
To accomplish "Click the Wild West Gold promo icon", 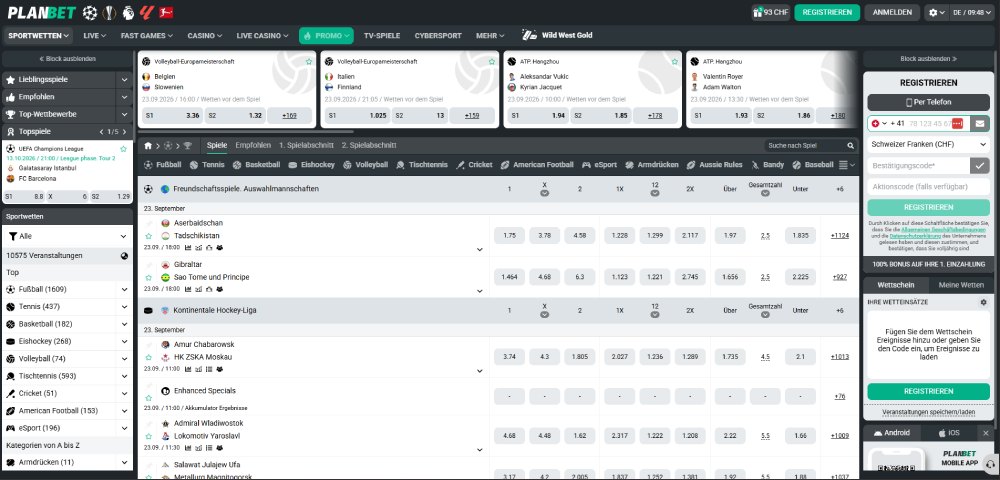I will click(x=529, y=35).
